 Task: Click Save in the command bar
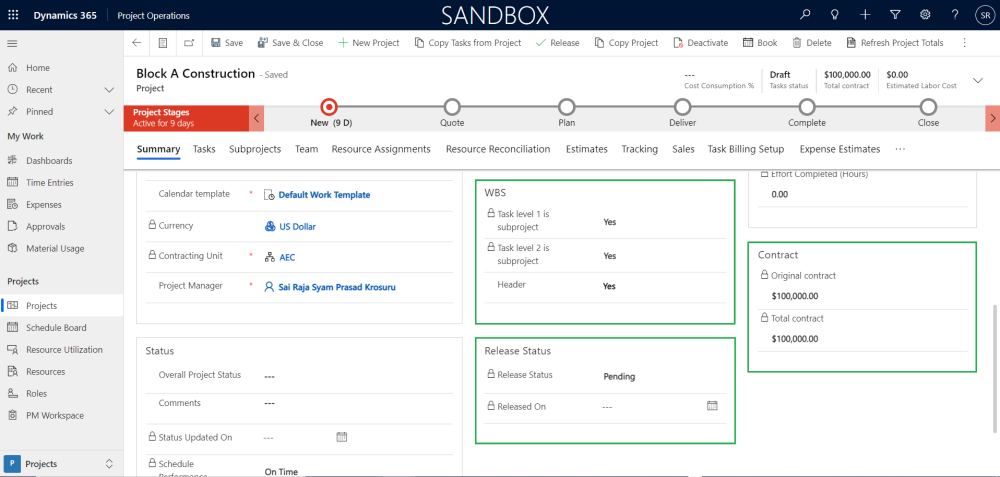click(227, 43)
